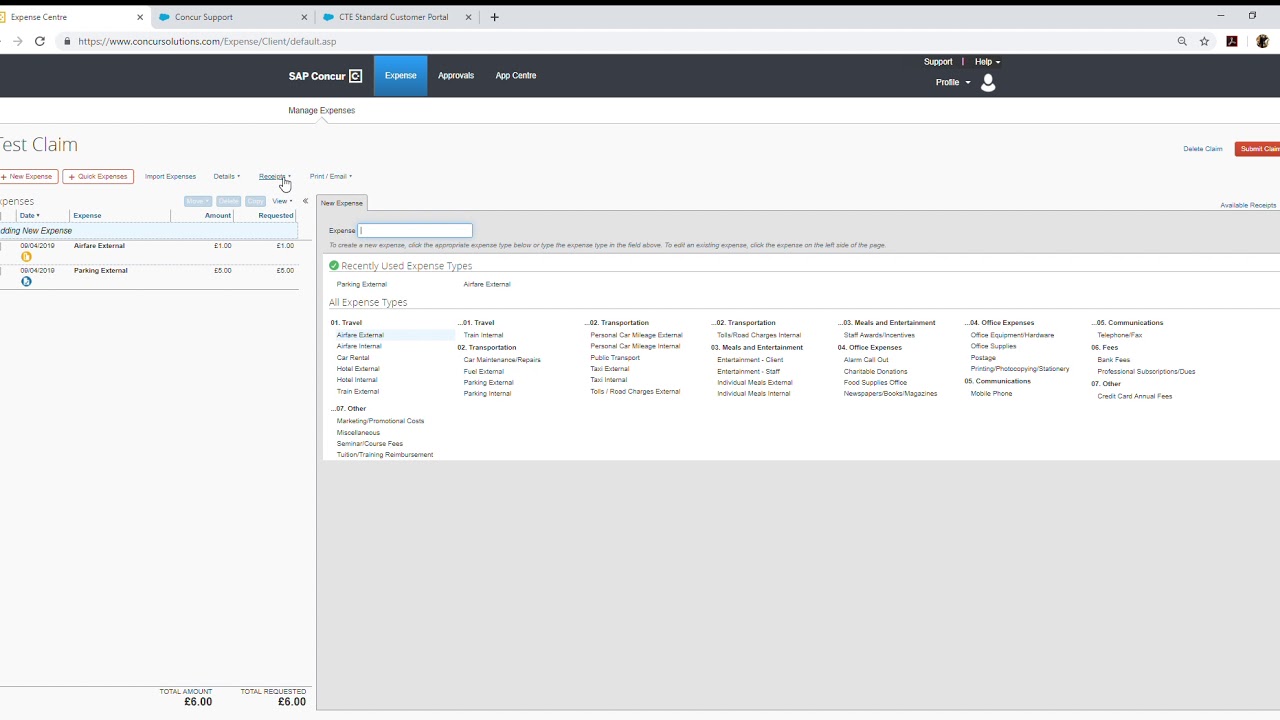Select Individual Meals External expense type
This screenshot has width=1280, height=720.
pos(755,383)
